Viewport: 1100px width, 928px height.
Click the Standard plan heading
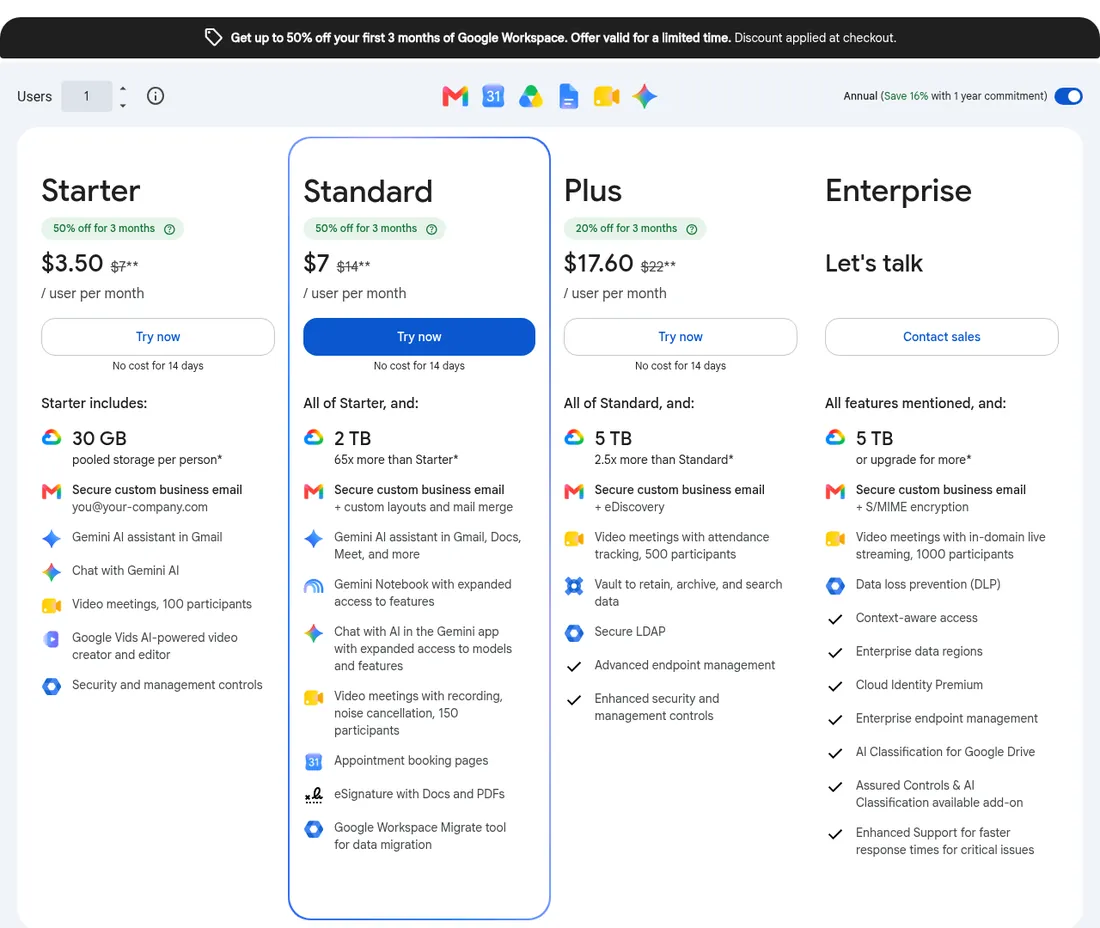pos(368,191)
